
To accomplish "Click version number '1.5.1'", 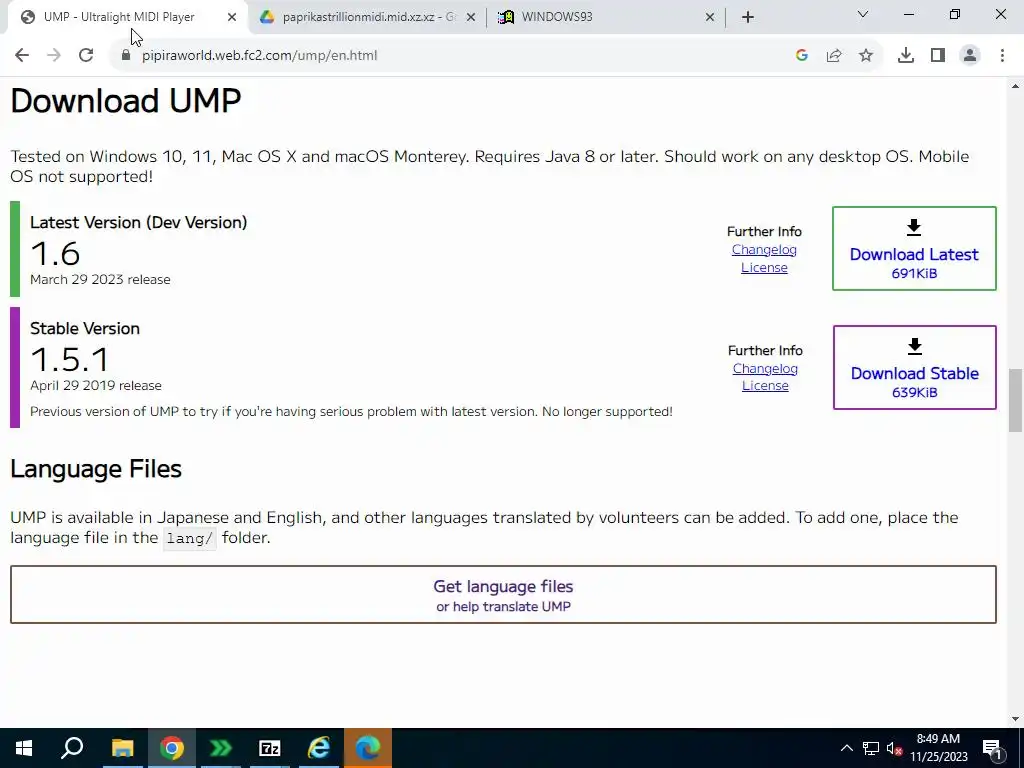I will pos(70,359).
